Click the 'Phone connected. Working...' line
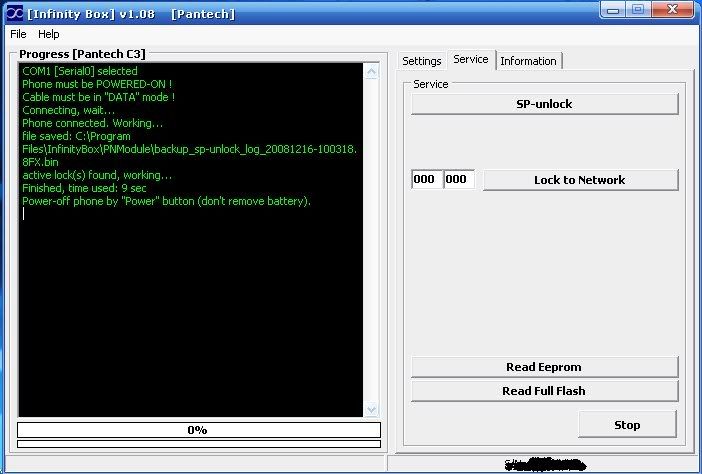The image size is (702, 474). (93, 123)
